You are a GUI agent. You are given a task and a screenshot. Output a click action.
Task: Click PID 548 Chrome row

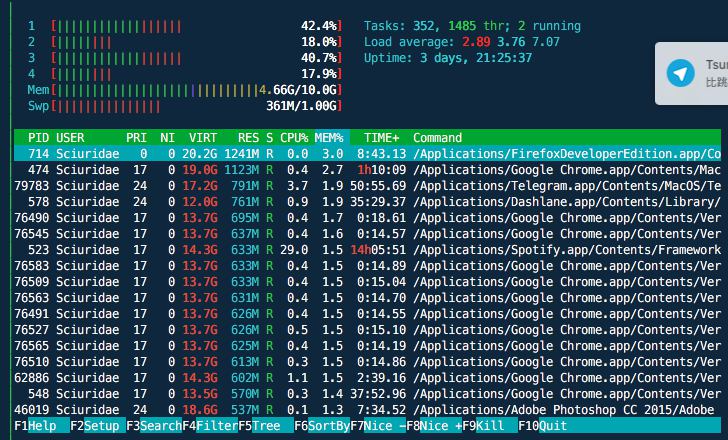click(367, 394)
